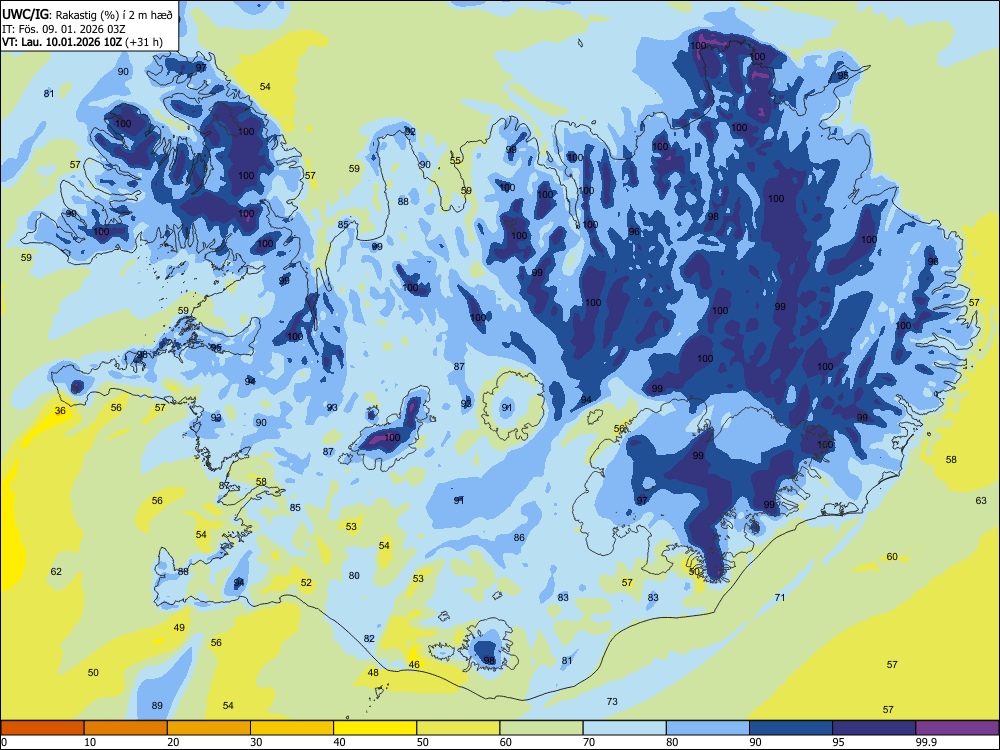Viewport: 1000px width, 750px height.
Task: Click the humidity value '48' near the south coast
Action: point(373,672)
